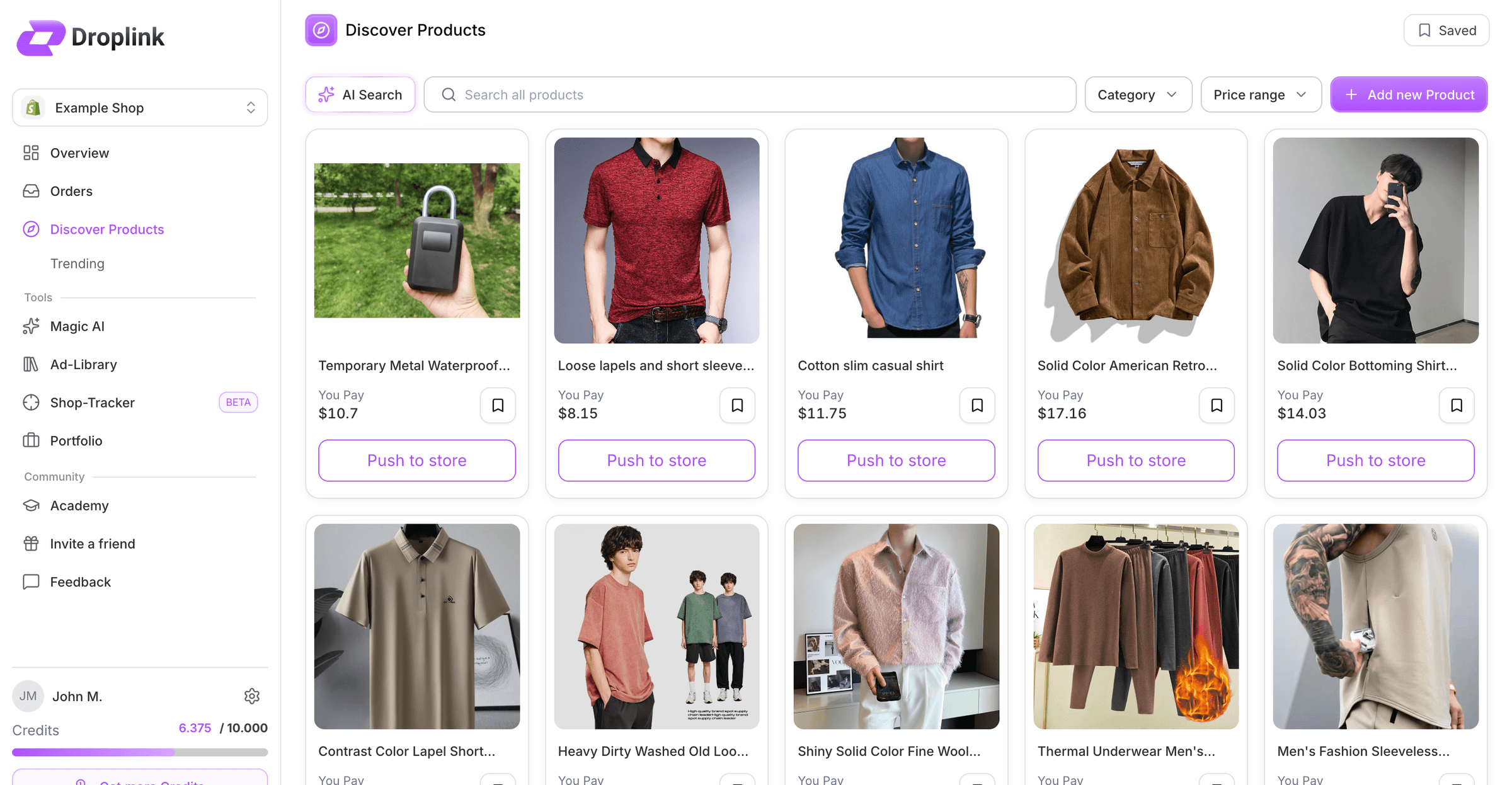This screenshot has height=785, width=1512.
Task: Push Solid Color American Retro jacket to store
Action: click(x=1136, y=461)
